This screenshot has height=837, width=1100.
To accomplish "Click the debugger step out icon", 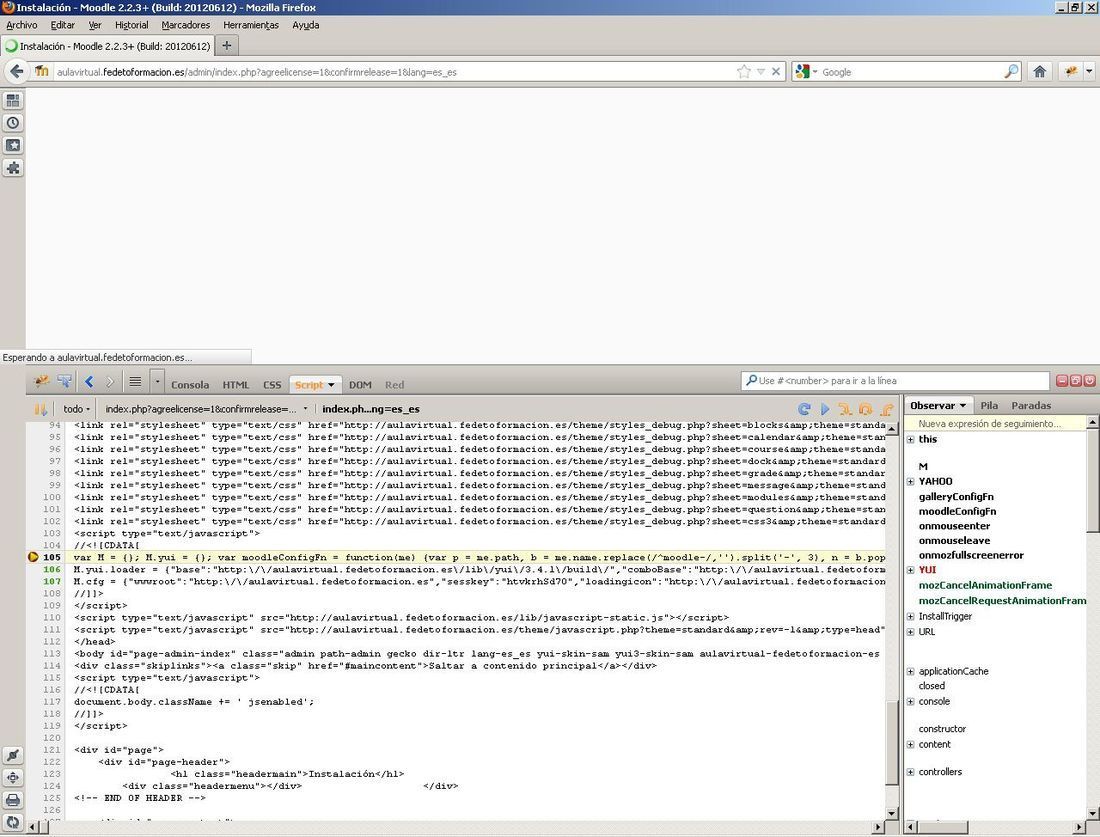I will [x=887, y=409].
